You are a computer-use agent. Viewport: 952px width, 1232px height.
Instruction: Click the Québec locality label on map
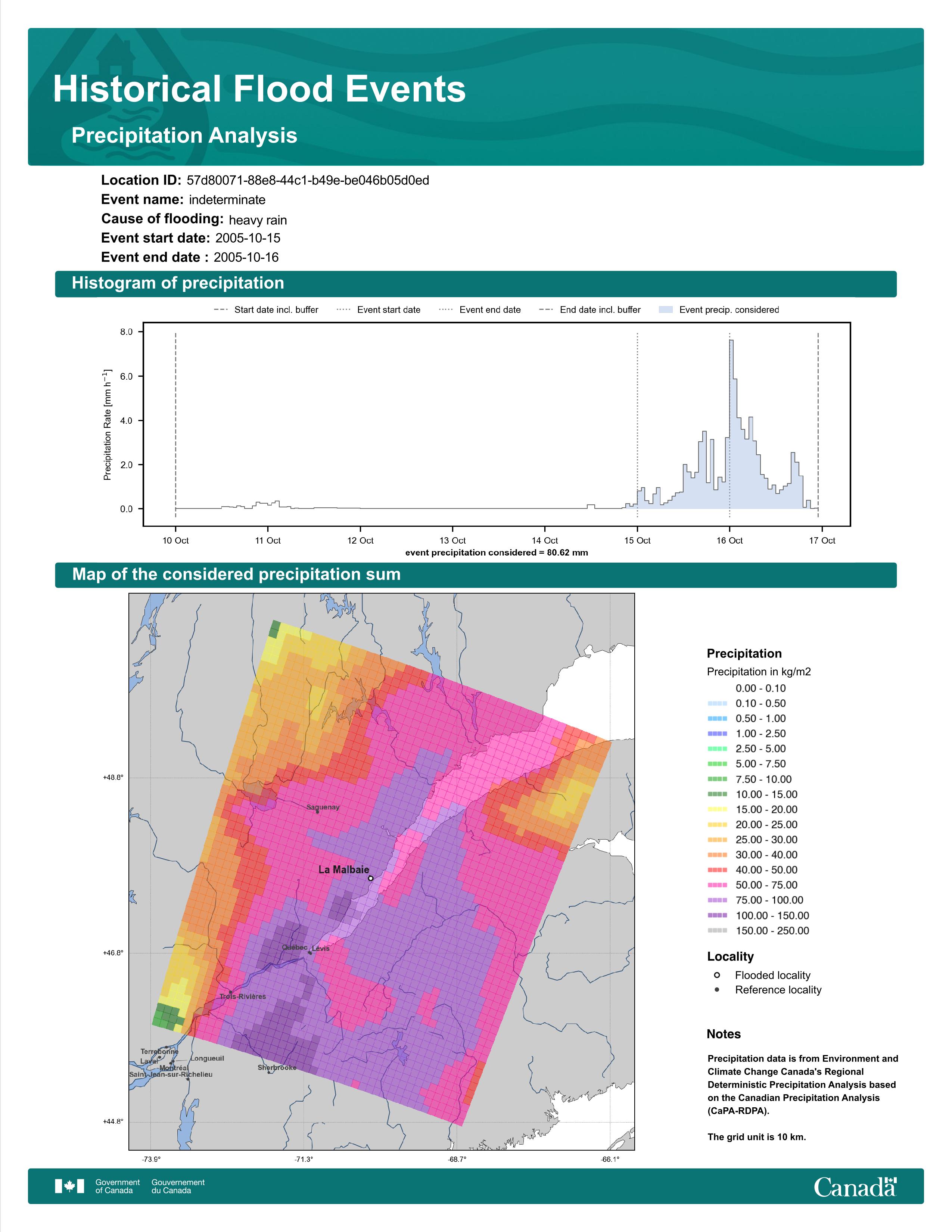pyautogui.click(x=295, y=947)
